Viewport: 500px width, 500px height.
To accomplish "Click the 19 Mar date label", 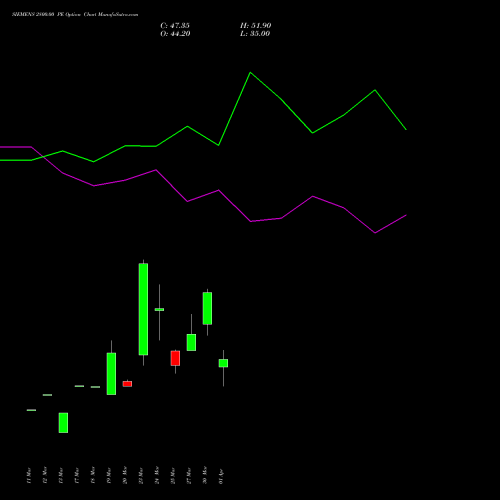I will click(x=109, y=475).
